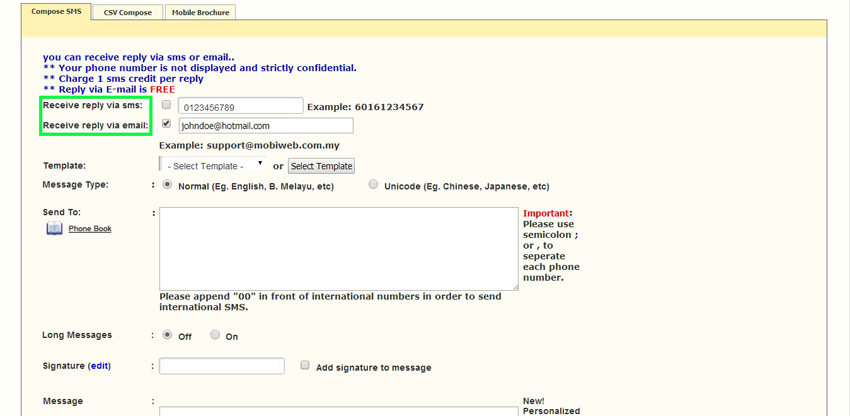Click the 'Message Type:' label
The image size is (850, 416).
(x=75, y=184)
